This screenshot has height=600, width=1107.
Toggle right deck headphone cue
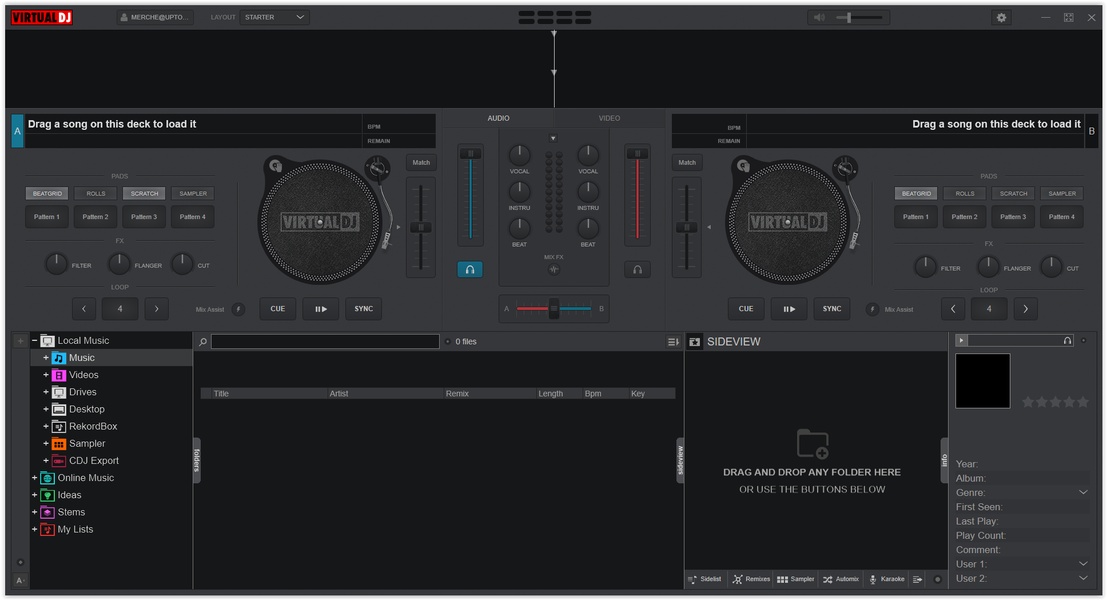637,270
